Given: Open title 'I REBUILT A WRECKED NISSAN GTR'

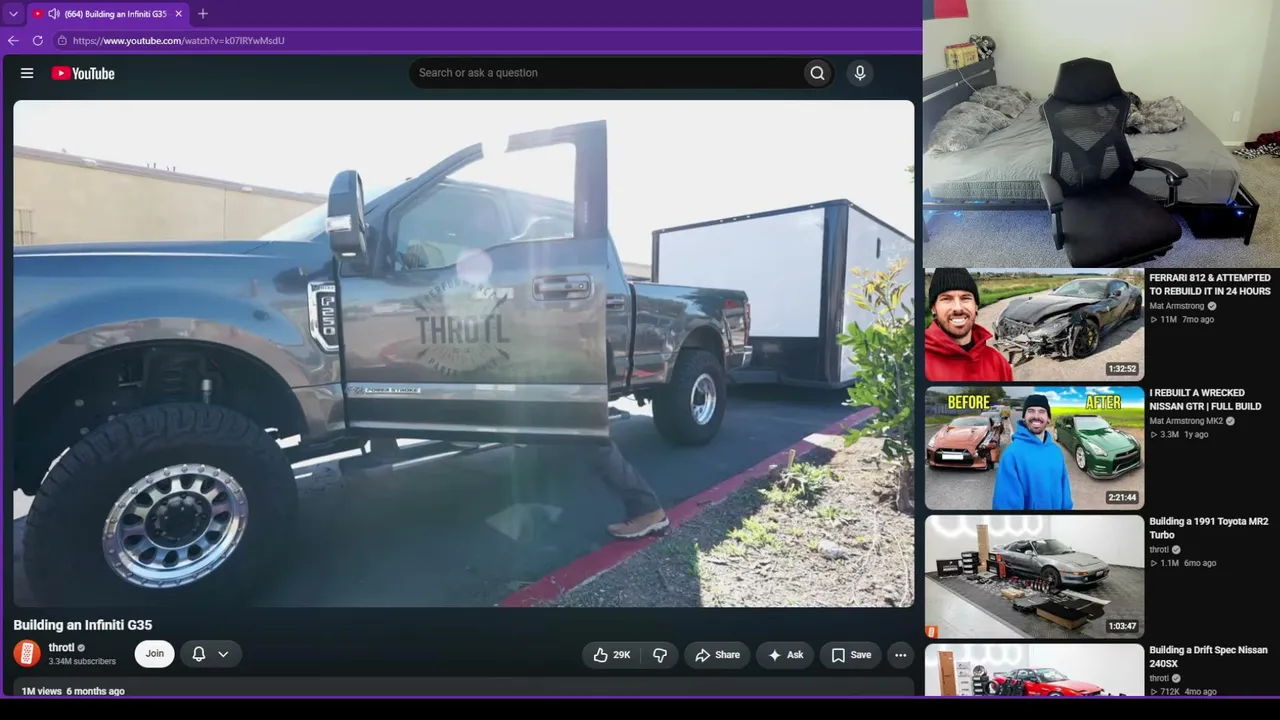Looking at the screenshot, I should tap(1205, 400).
